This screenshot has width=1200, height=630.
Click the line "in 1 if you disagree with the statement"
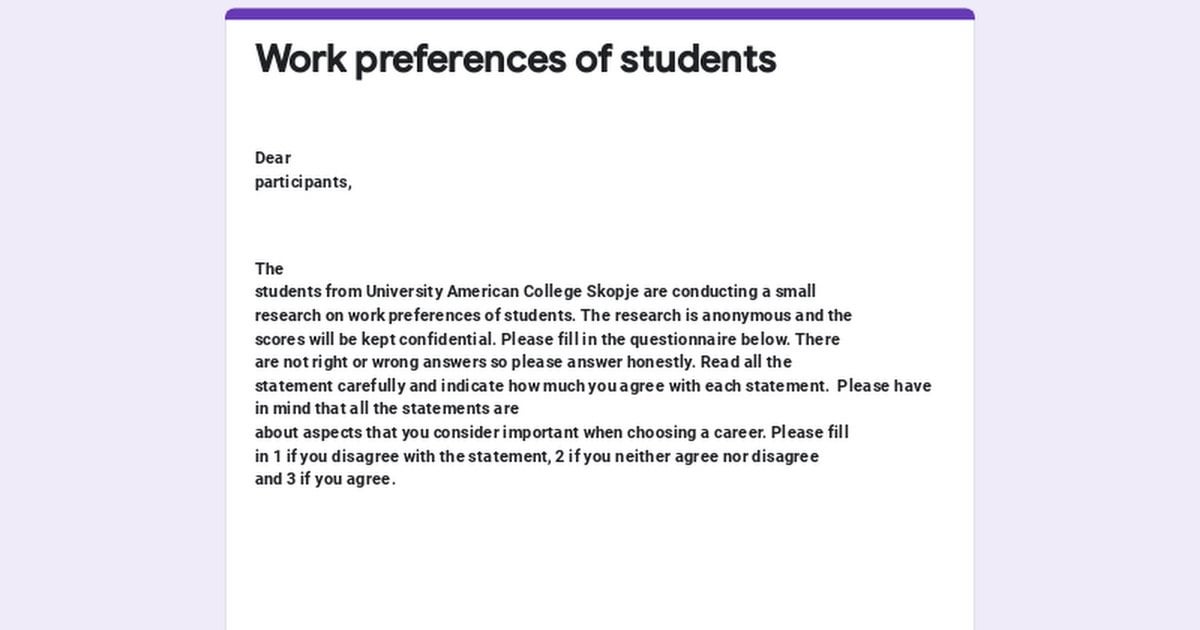click(x=537, y=456)
